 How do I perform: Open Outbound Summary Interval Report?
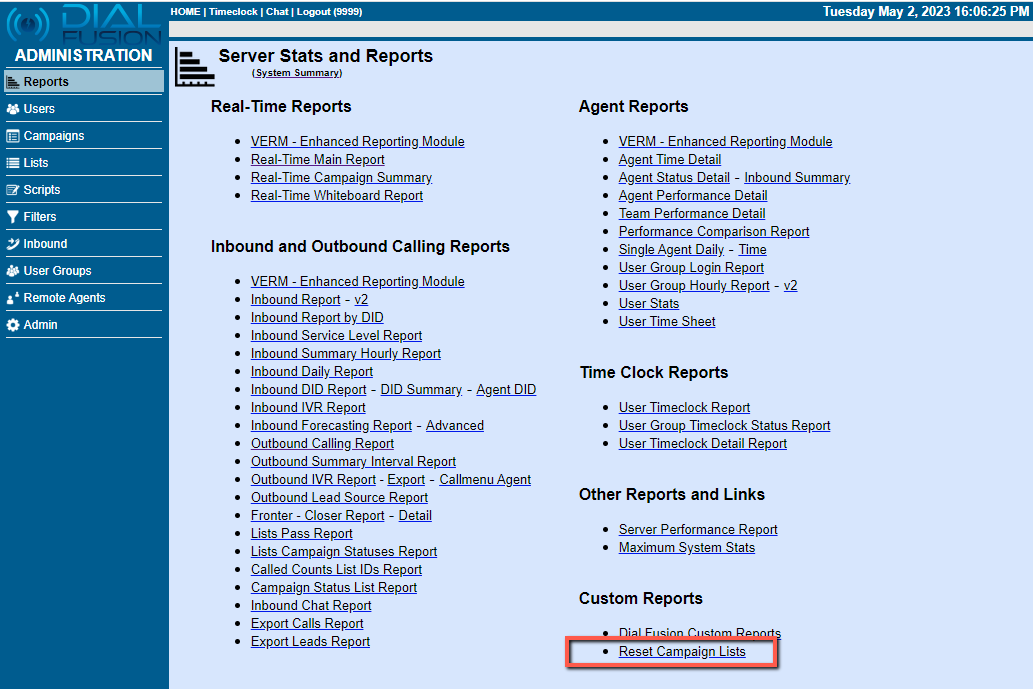tap(353, 462)
